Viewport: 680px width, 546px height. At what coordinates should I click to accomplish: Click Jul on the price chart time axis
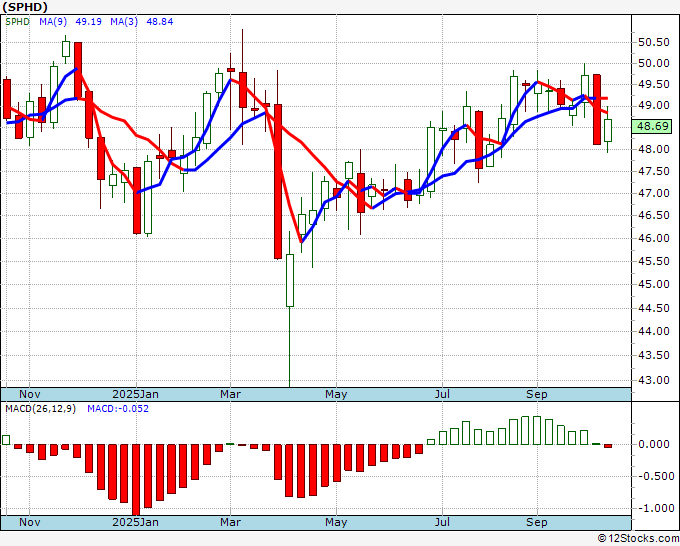(x=442, y=394)
